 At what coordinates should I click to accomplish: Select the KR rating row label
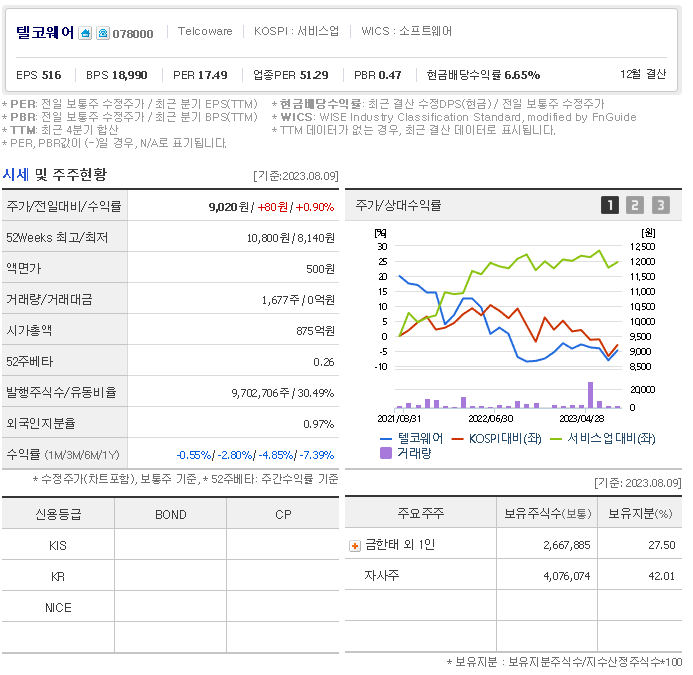(58, 576)
